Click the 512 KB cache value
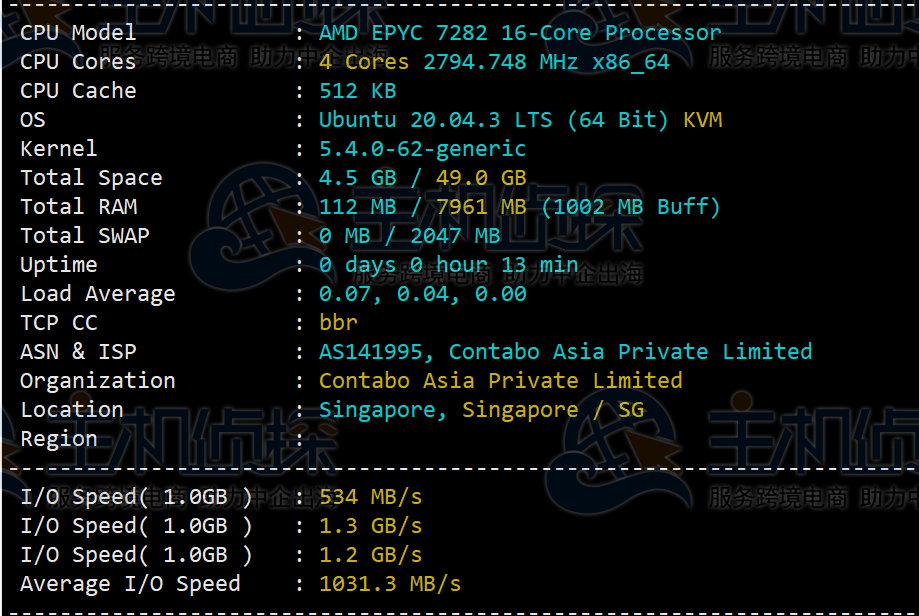 pos(357,91)
